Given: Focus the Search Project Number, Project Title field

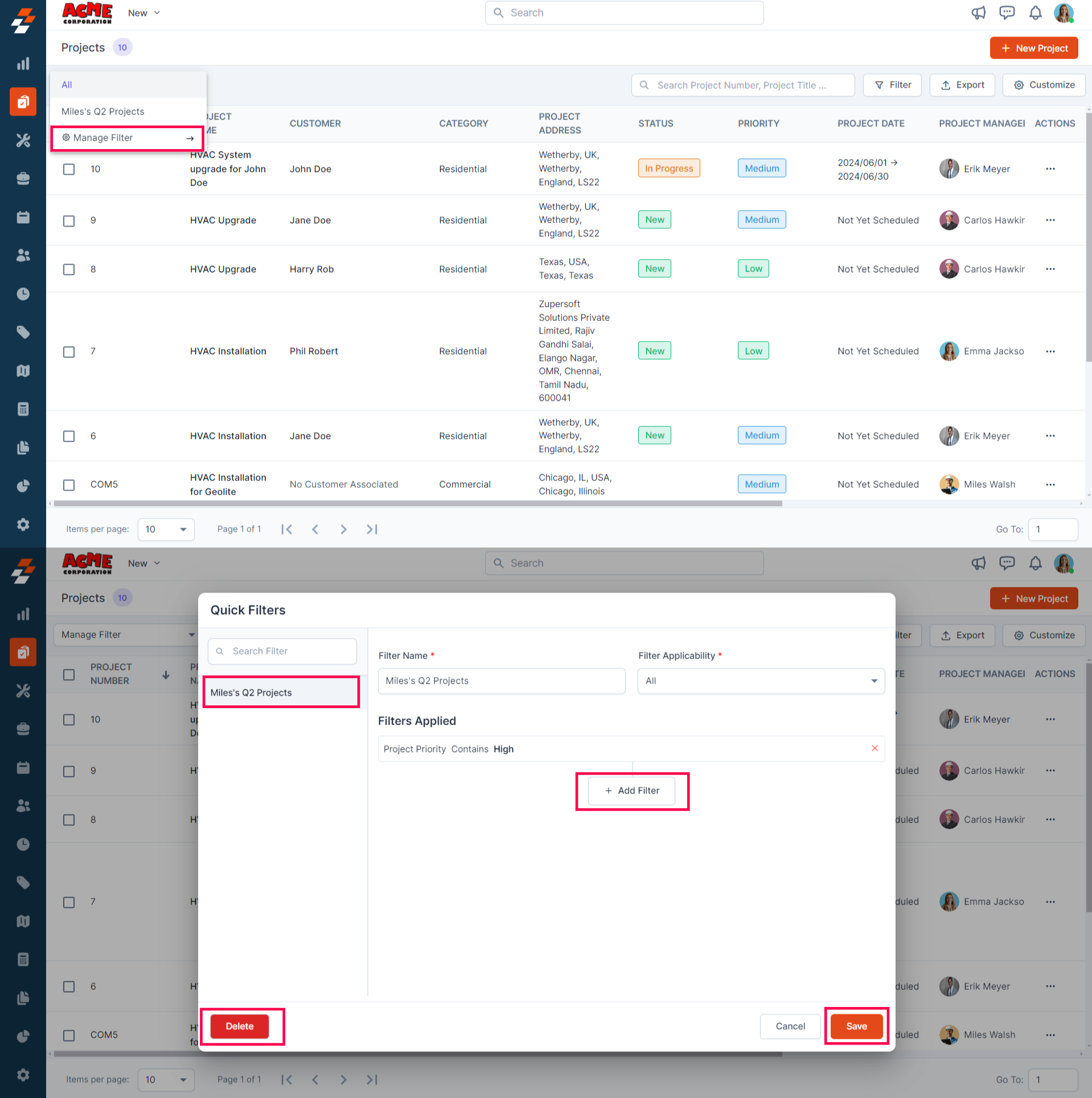Looking at the screenshot, I should coord(743,85).
